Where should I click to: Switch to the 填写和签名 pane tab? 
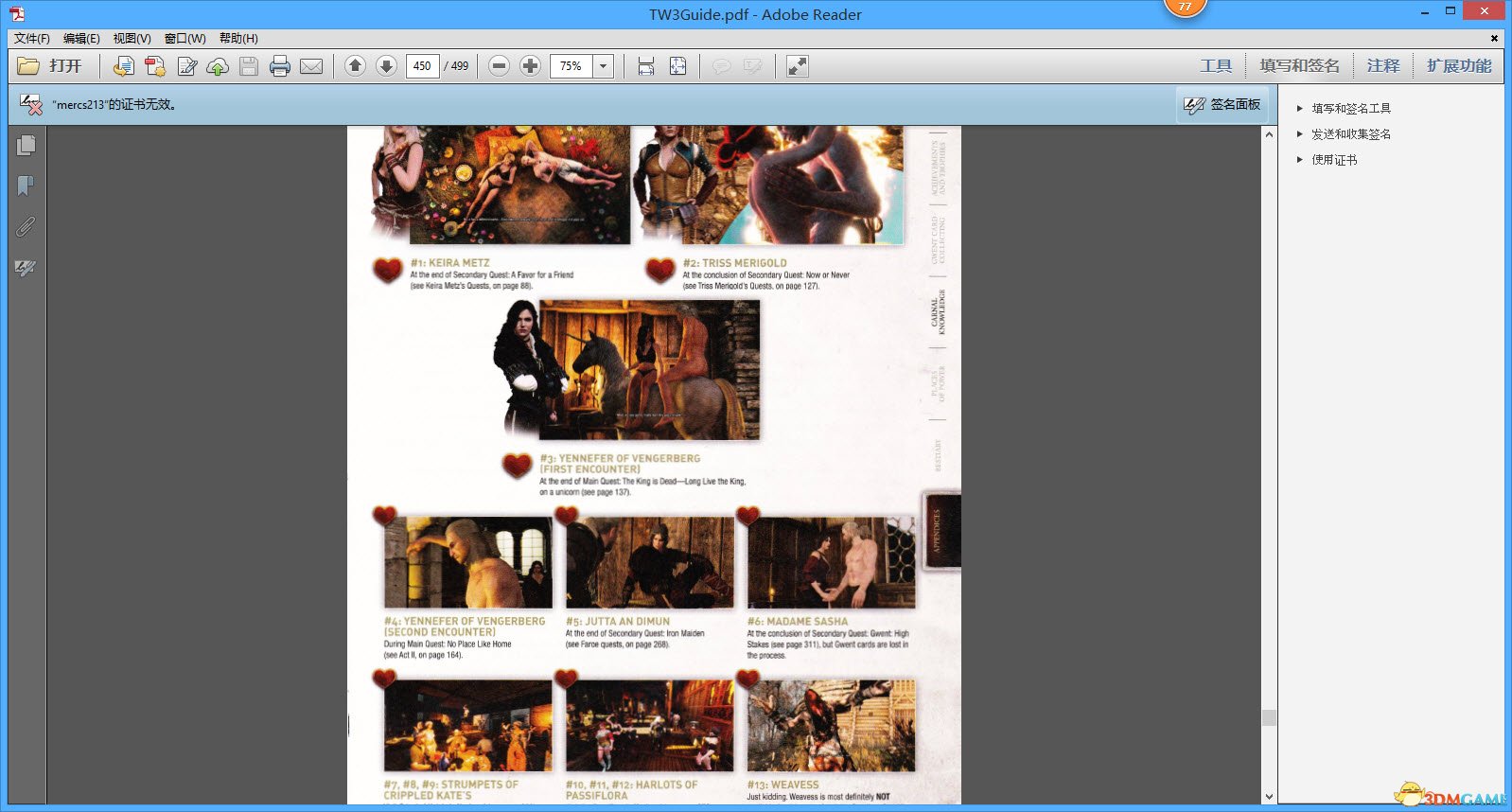coord(1299,66)
